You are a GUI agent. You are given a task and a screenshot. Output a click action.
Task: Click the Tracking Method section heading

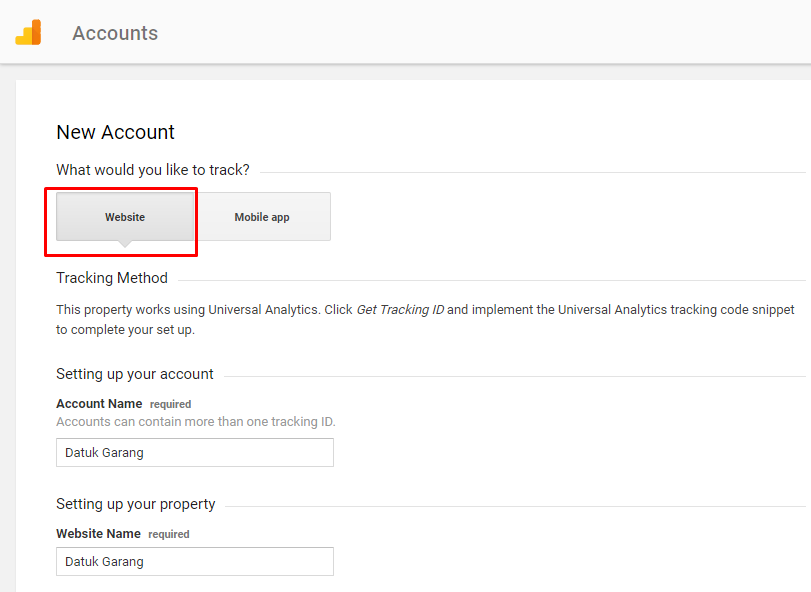coord(112,278)
